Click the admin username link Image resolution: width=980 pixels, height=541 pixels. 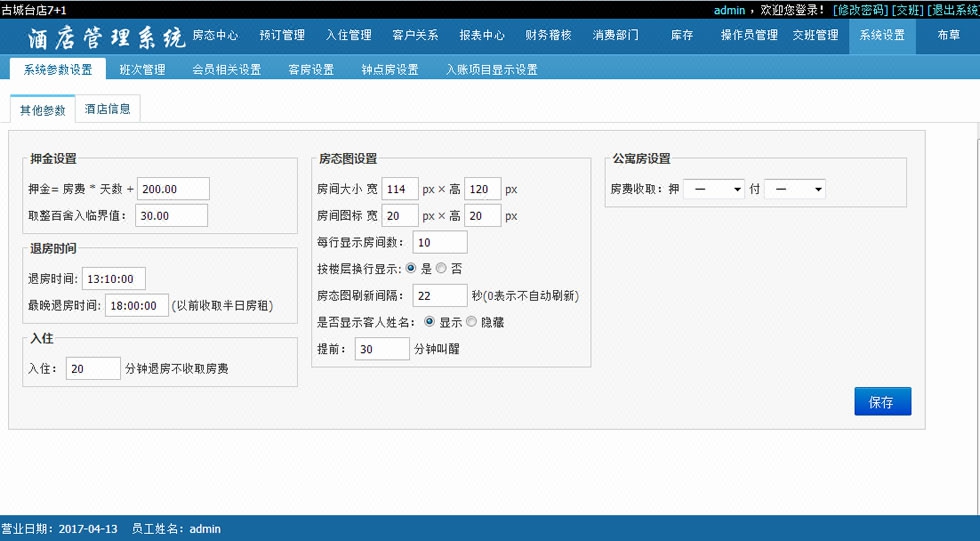(729, 10)
